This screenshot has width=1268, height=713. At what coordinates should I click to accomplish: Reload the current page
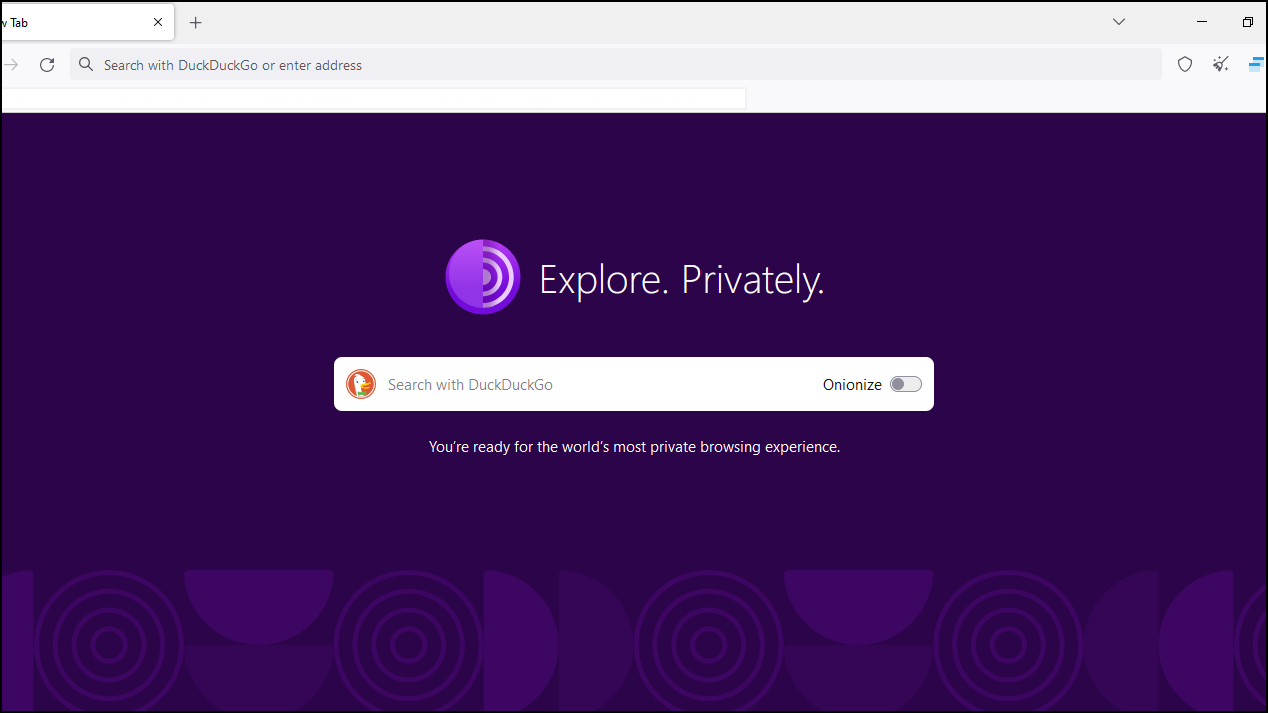(47, 65)
